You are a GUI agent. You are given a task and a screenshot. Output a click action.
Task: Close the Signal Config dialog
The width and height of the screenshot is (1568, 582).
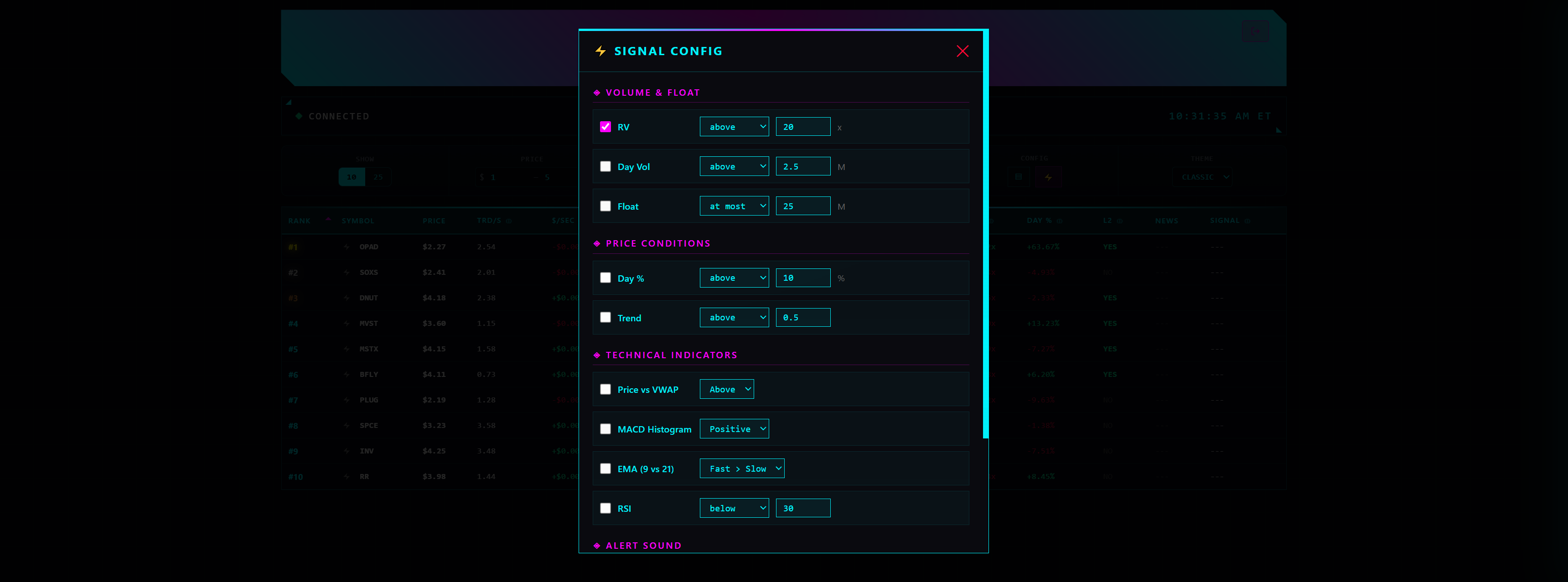962,51
